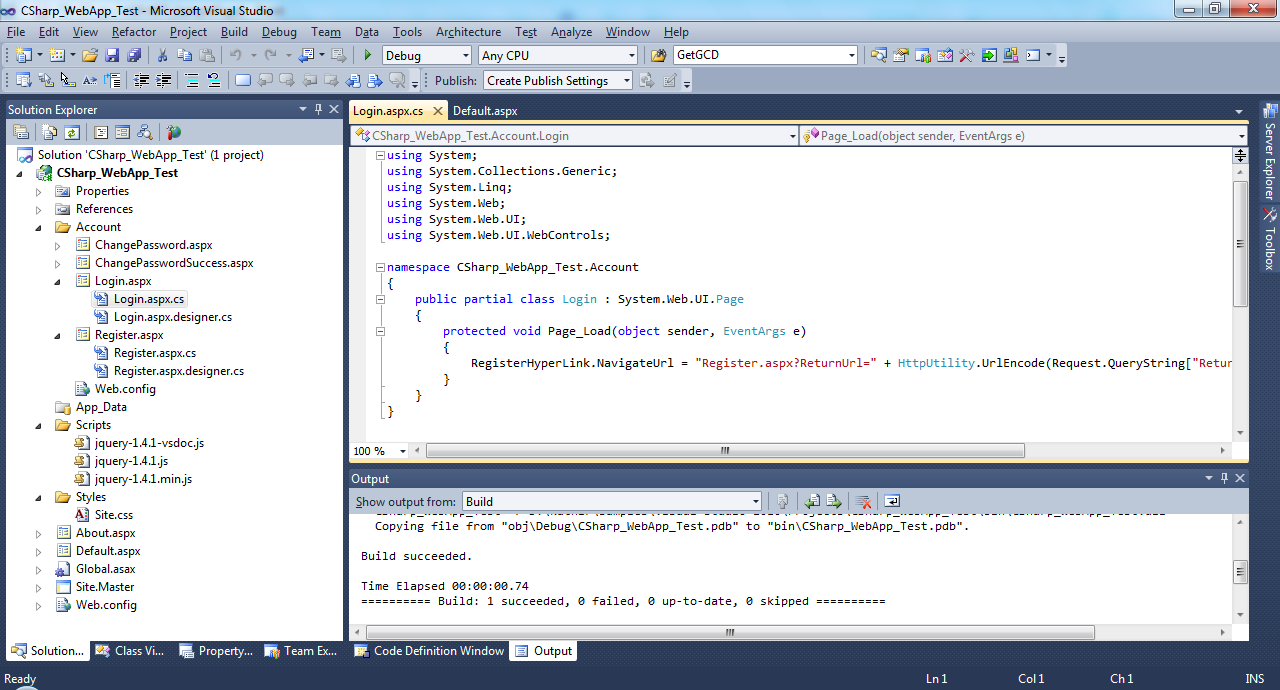Image resolution: width=1280 pixels, height=690 pixels.
Task: Select Register.aspx.cs file in Solution Explorer
Action: (154, 353)
